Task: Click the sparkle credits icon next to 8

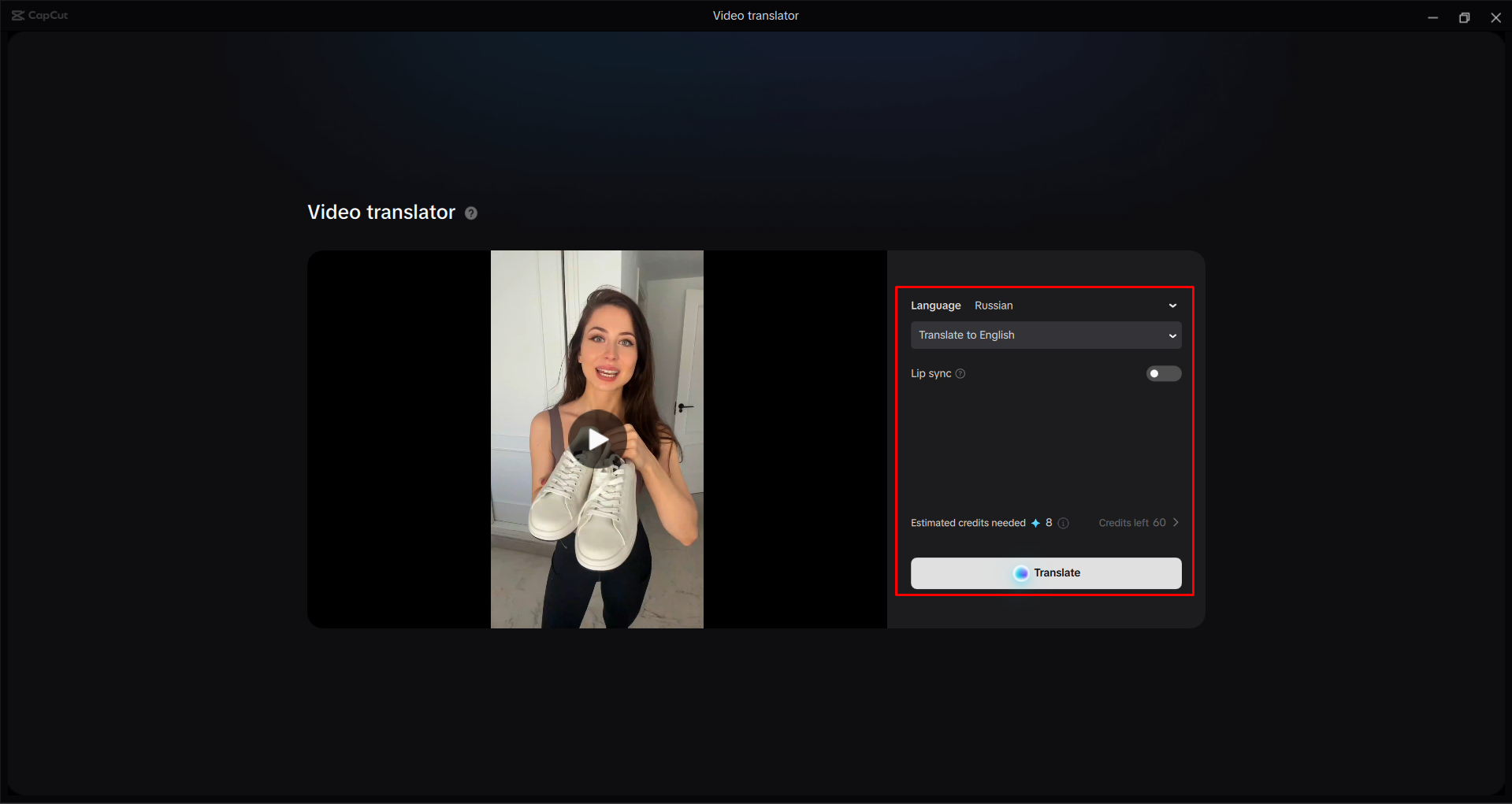Action: click(1035, 522)
